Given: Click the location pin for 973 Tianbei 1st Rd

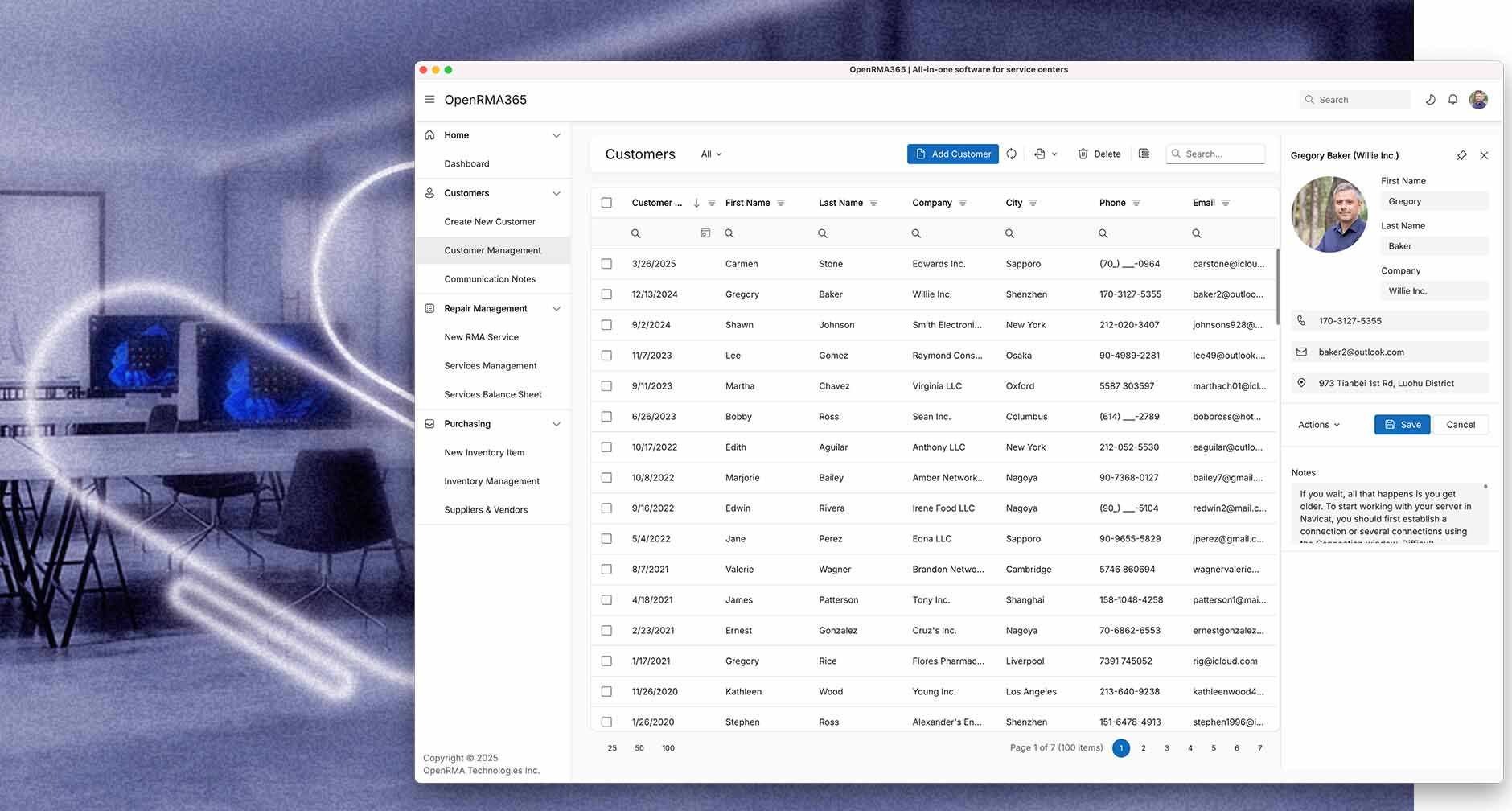Looking at the screenshot, I should 1301,383.
